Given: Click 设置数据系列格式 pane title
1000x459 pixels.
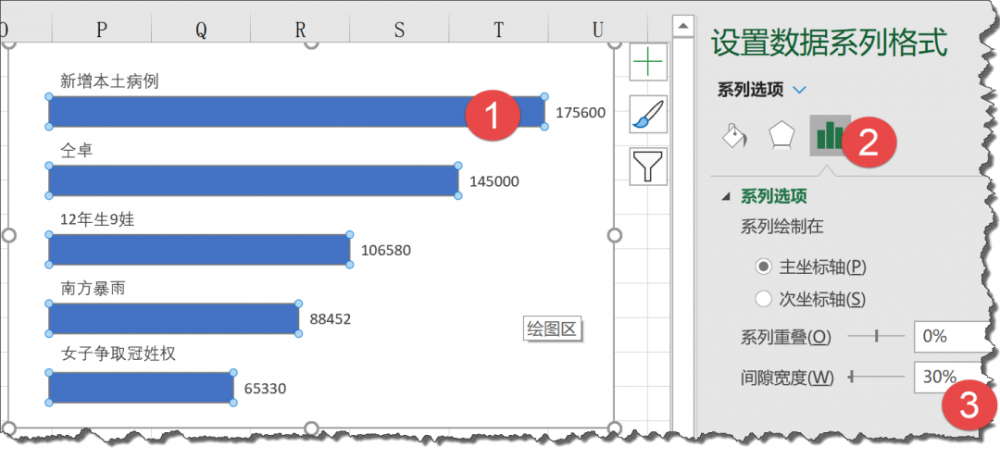Looking at the screenshot, I should pos(829,45).
